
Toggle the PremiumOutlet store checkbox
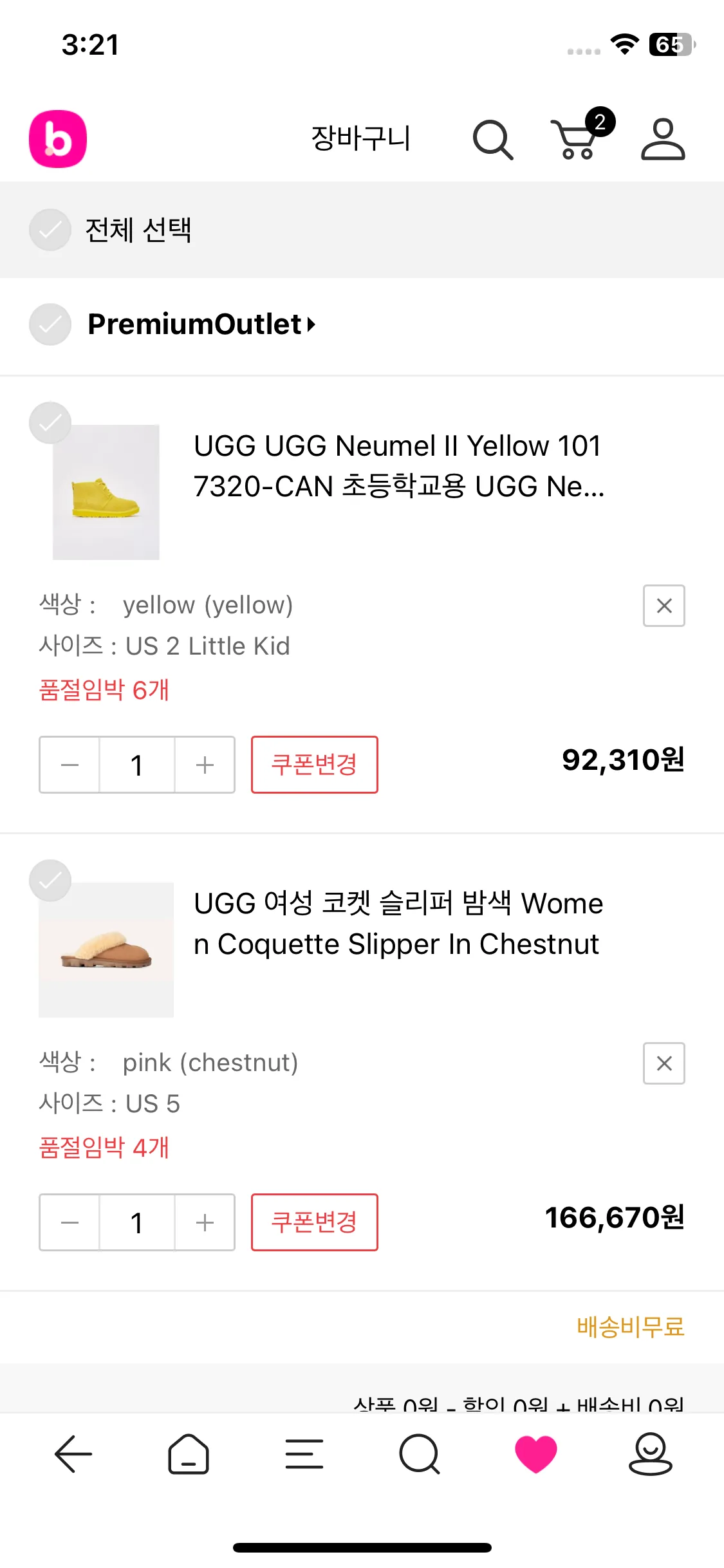tap(50, 324)
